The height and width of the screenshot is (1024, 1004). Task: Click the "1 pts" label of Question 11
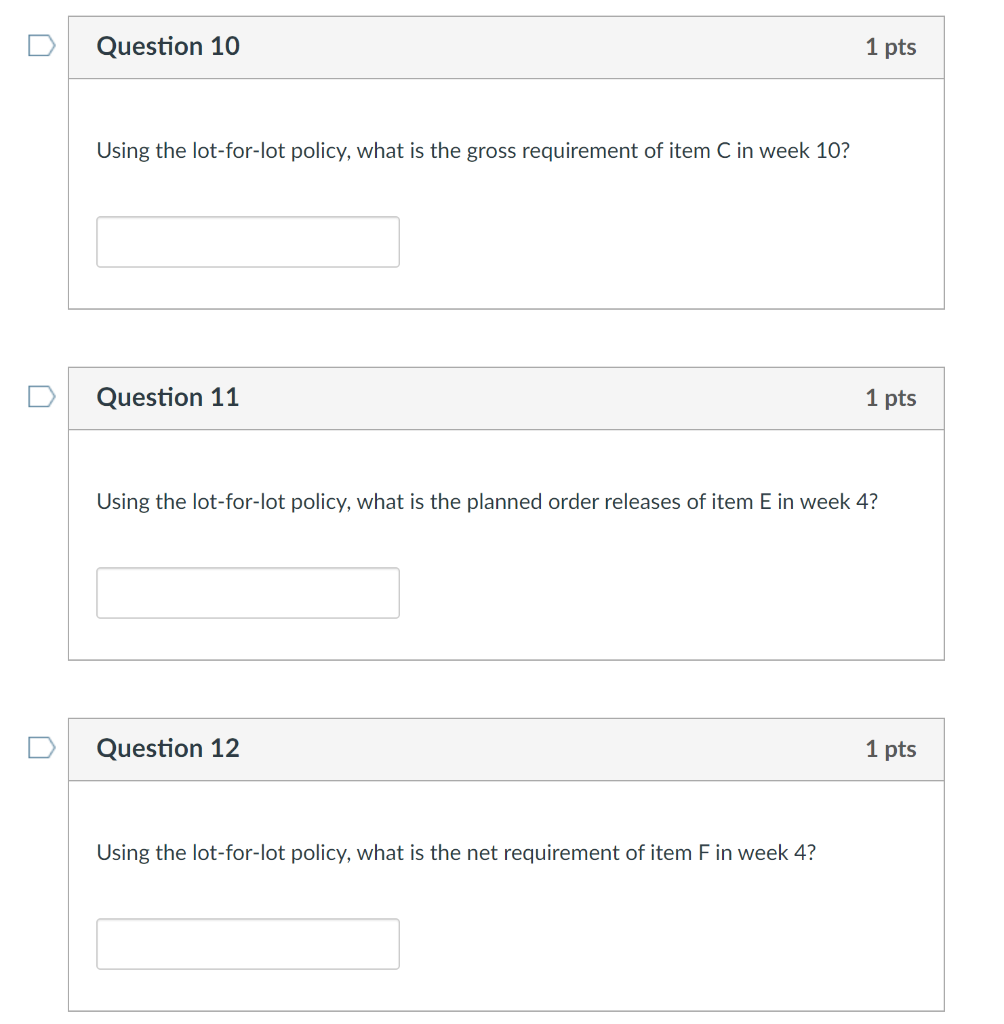(890, 398)
